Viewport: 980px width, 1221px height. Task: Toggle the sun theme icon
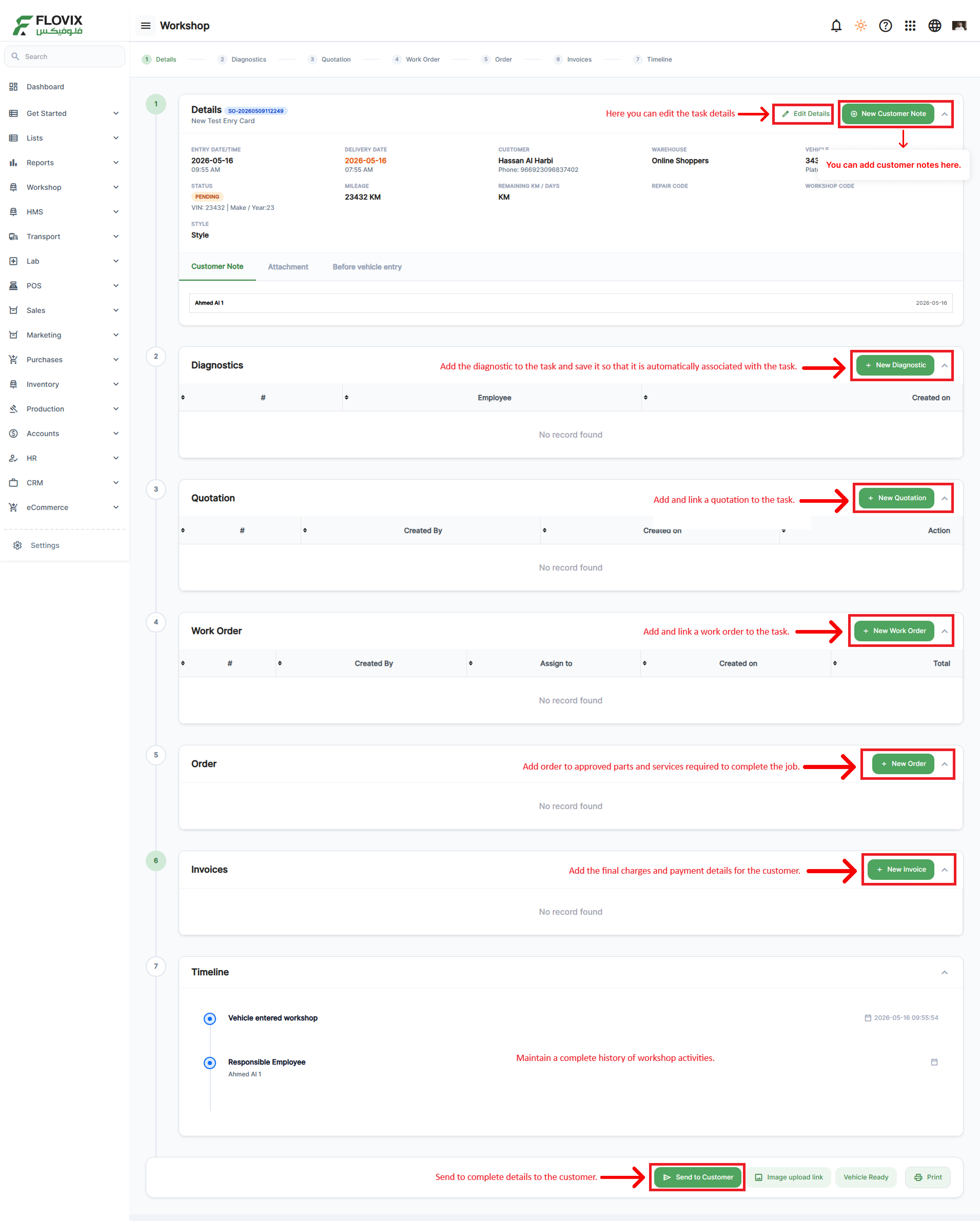tap(860, 26)
